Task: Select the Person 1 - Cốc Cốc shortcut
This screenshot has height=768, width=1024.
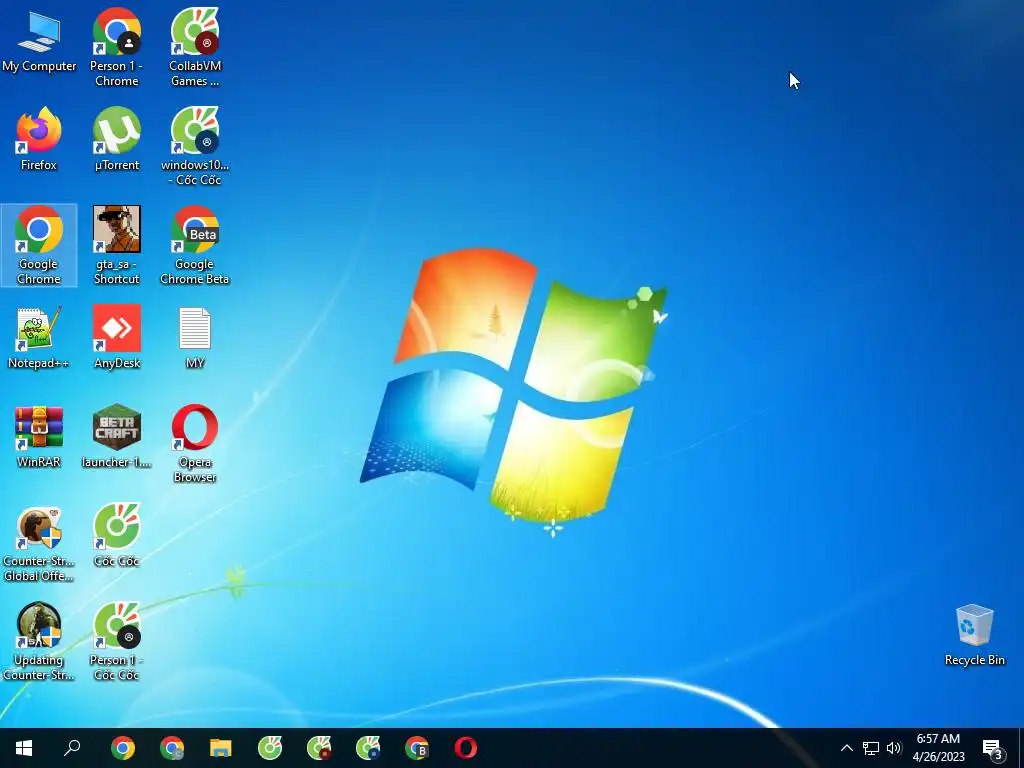Action: tap(116, 643)
